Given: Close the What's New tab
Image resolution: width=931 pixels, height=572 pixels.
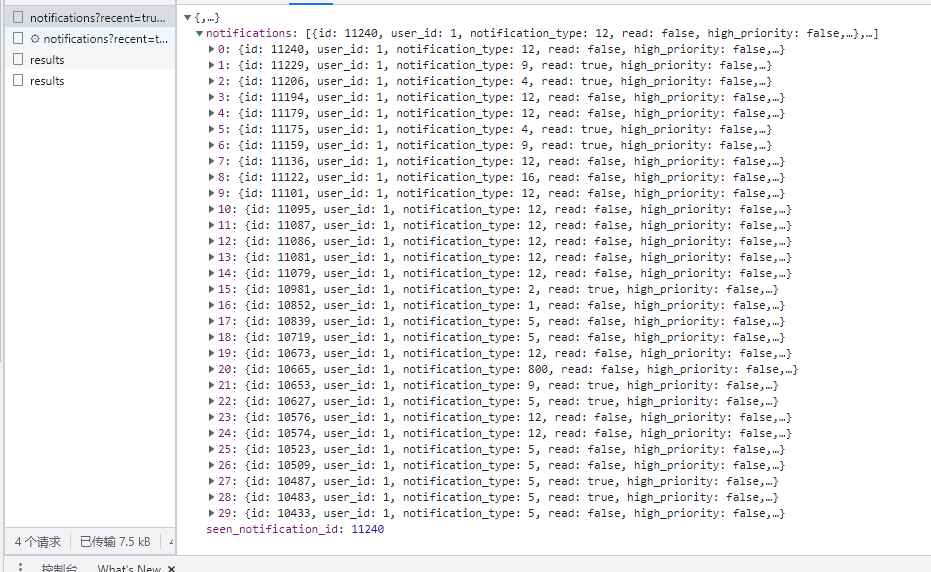Looking at the screenshot, I should click(x=172, y=568).
